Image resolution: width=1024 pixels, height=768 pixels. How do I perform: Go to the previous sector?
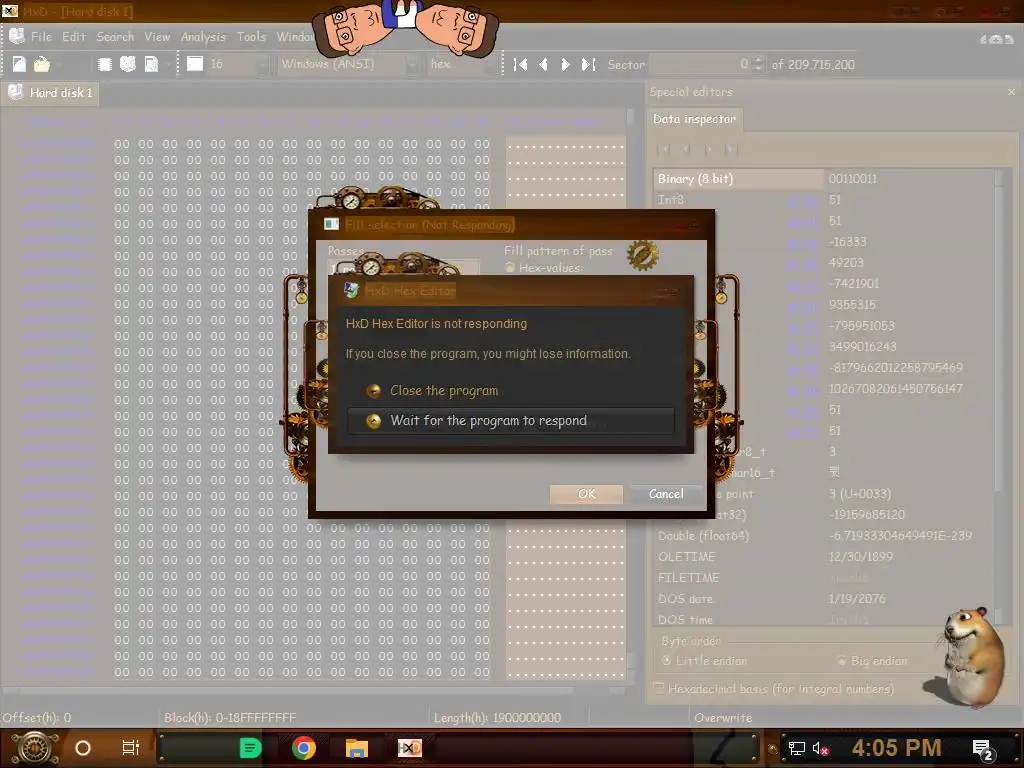(x=543, y=64)
